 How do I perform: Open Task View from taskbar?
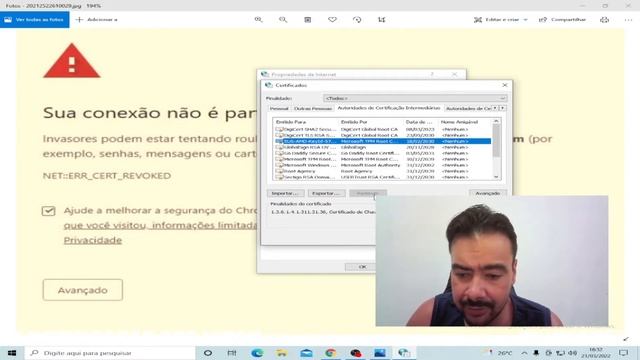click(232, 353)
